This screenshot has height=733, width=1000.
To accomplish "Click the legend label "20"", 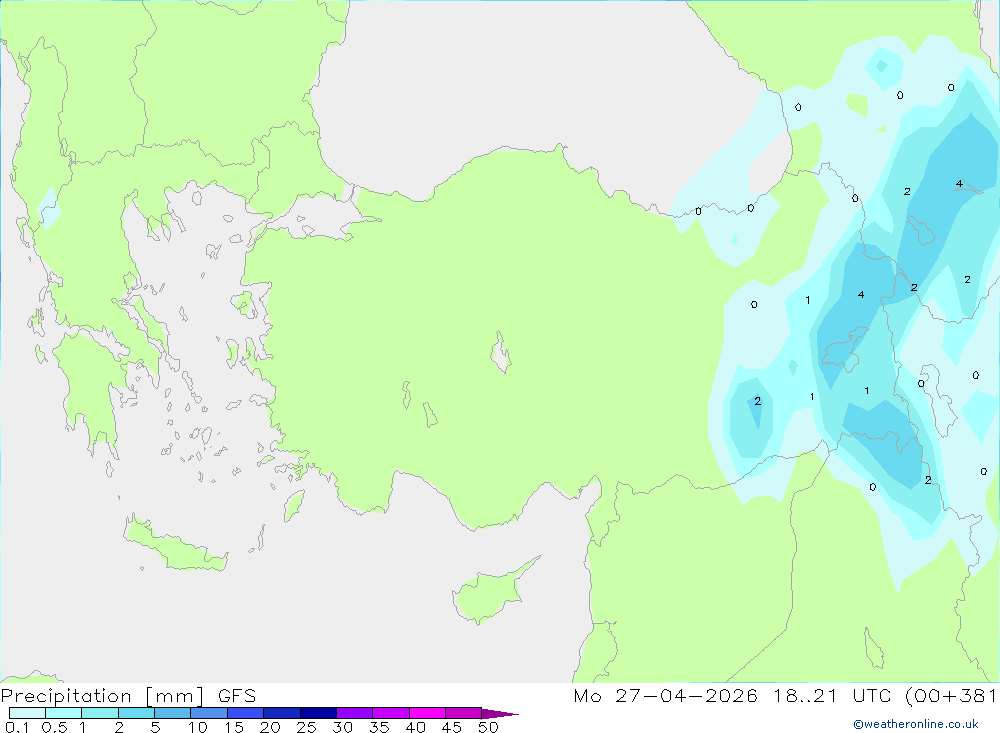I will 270,727.
